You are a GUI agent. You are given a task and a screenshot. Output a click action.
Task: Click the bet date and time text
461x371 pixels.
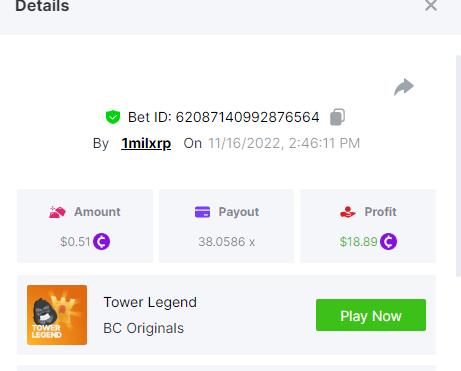click(x=284, y=143)
